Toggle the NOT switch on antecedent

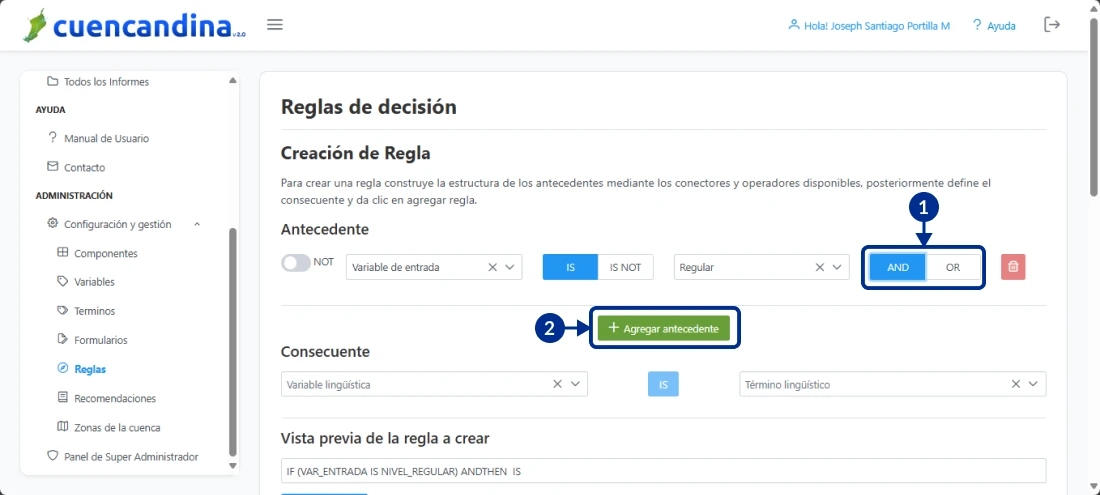click(296, 263)
